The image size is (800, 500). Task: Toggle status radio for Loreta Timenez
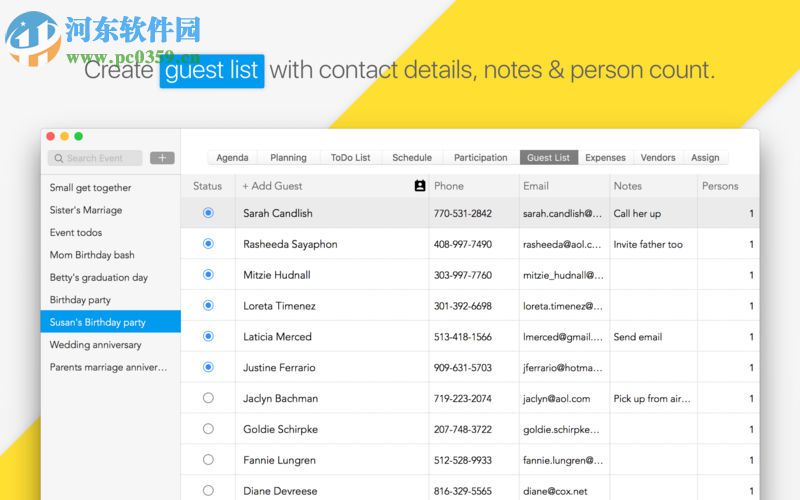point(208,305)
